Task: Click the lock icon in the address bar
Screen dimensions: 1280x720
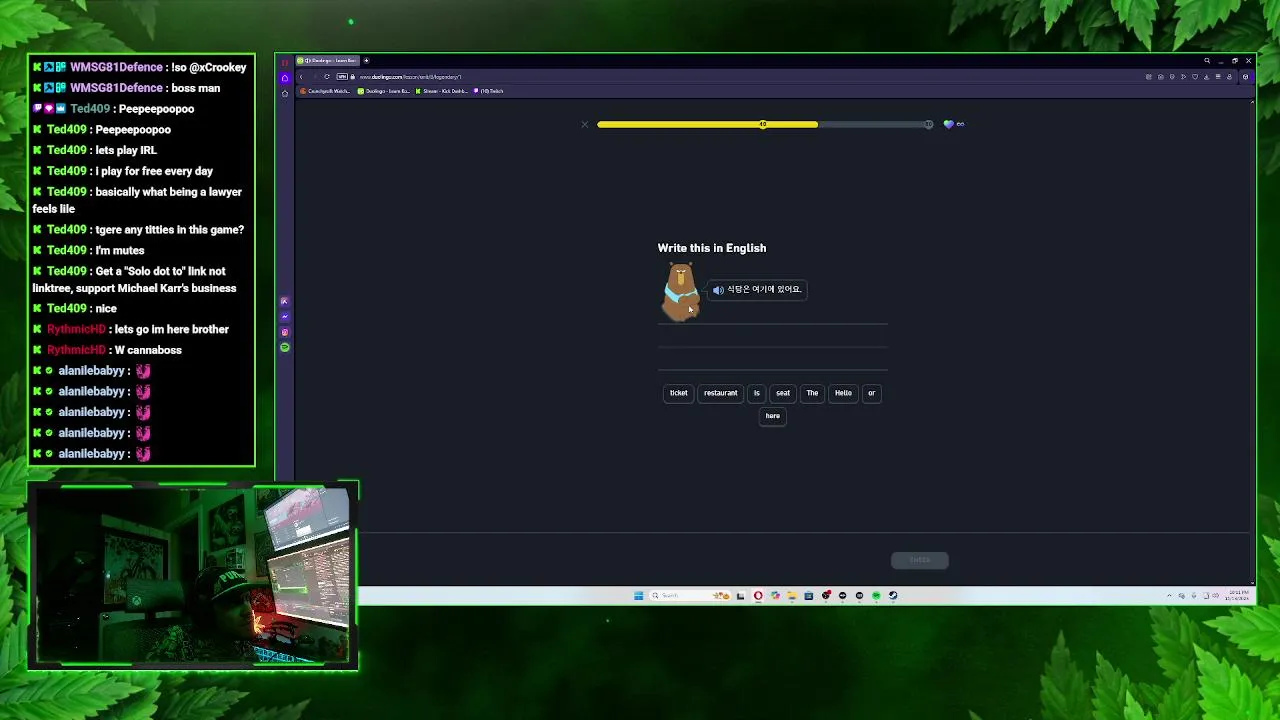Action: point(352,77)
